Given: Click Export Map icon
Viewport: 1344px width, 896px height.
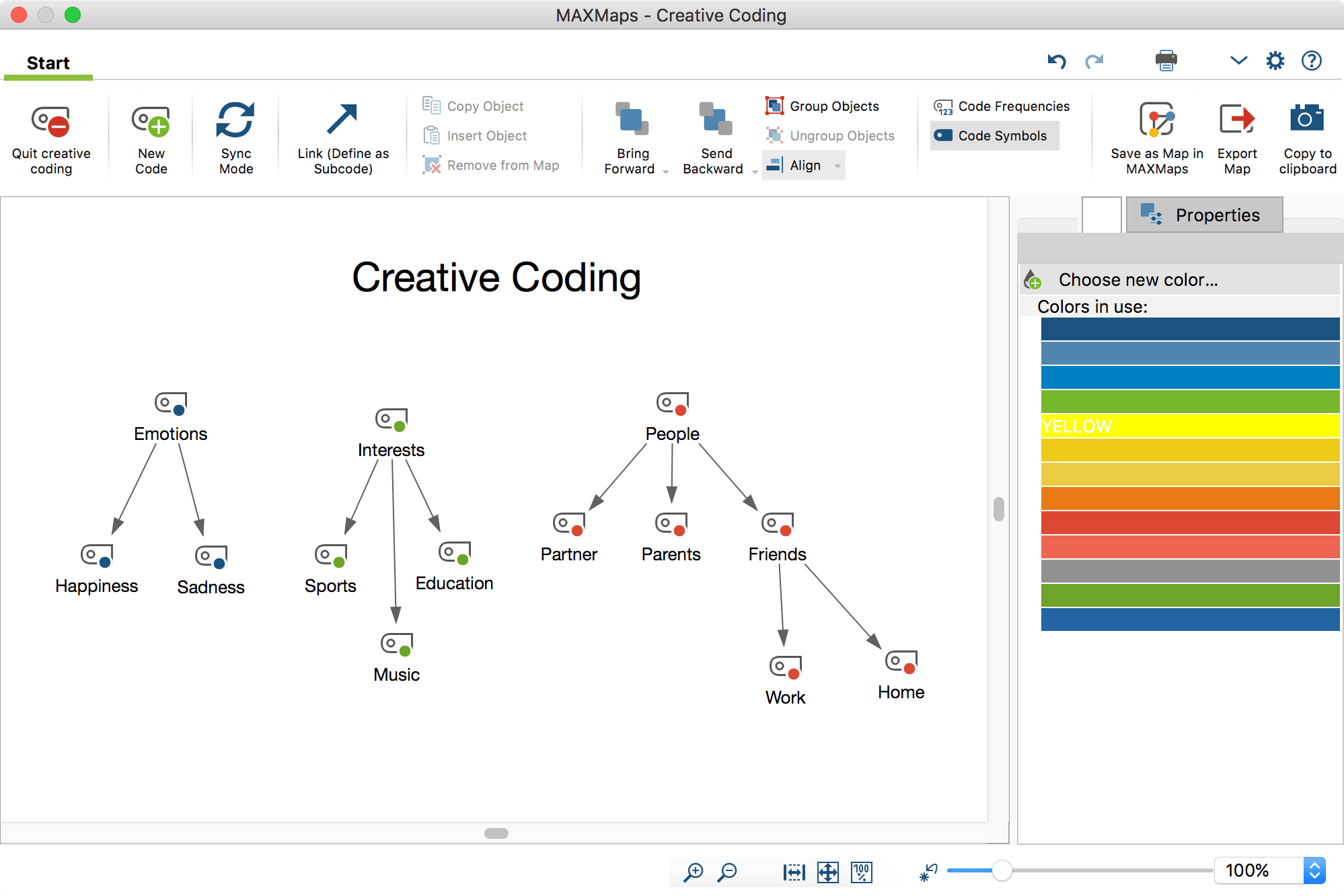Looking at the screenshot, I should (x=1236, y=120).
